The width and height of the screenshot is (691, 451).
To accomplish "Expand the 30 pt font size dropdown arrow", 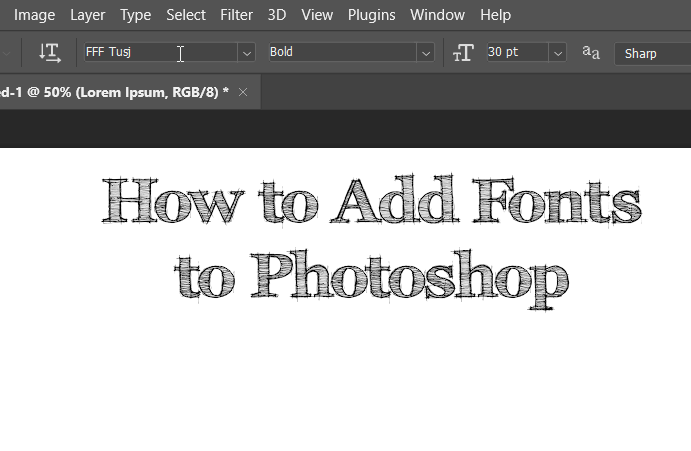I will coord(558,53).
